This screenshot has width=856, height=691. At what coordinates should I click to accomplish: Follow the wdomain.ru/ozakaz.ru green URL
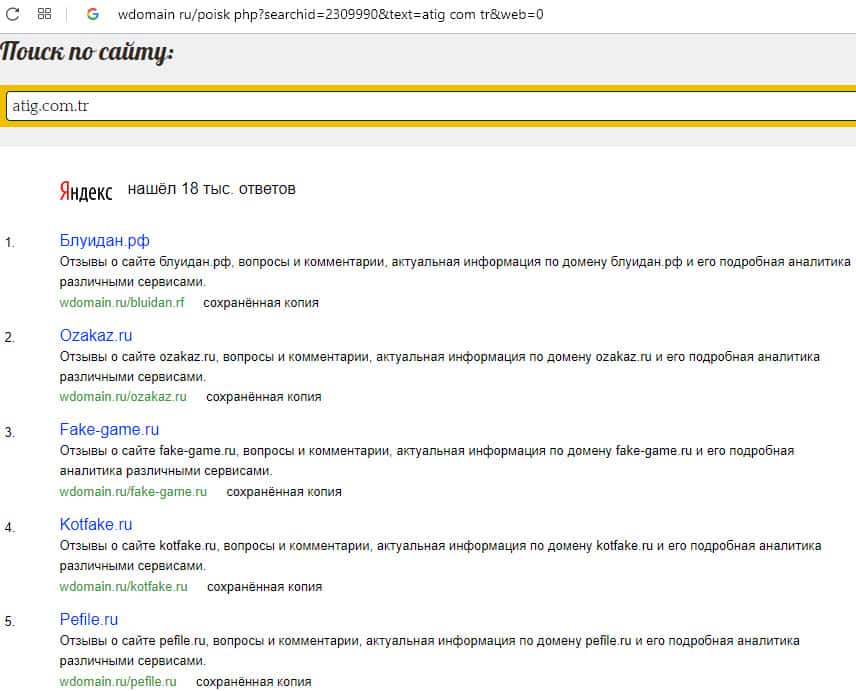point(123,397)
